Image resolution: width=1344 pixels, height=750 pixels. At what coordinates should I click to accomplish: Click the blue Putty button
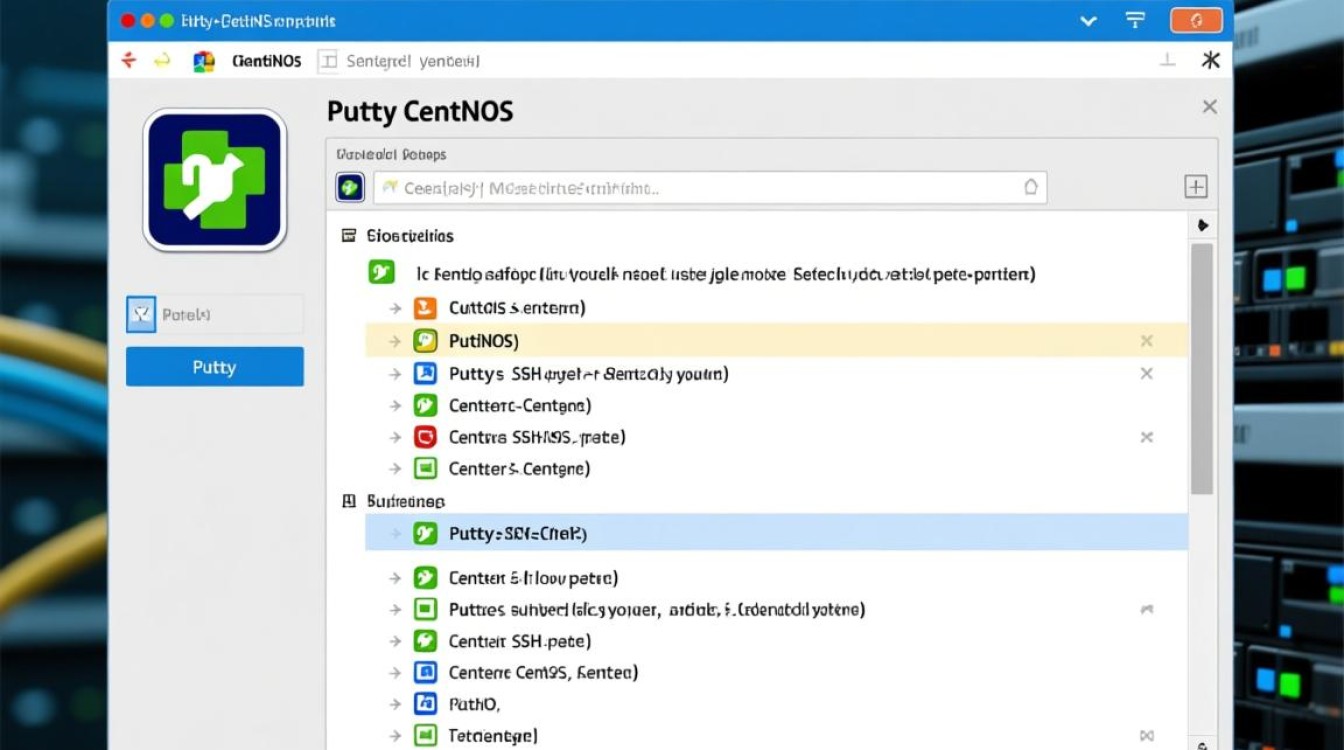pyautogui.click(x=215, y=367)
